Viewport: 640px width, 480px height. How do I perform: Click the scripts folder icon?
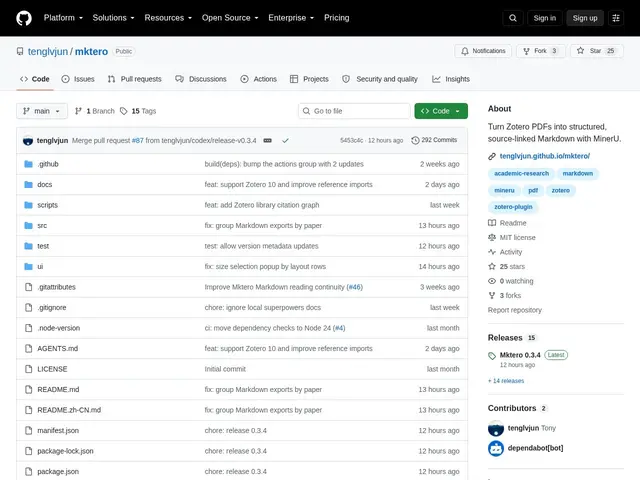[28, 205]
